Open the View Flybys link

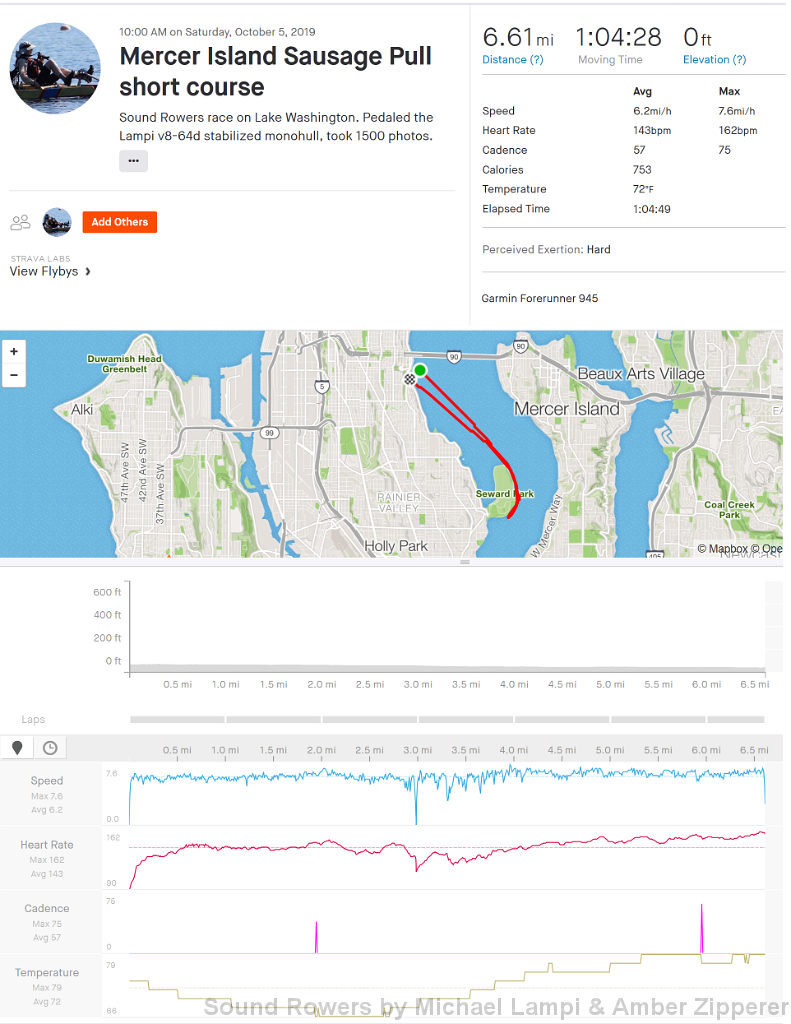44,271
